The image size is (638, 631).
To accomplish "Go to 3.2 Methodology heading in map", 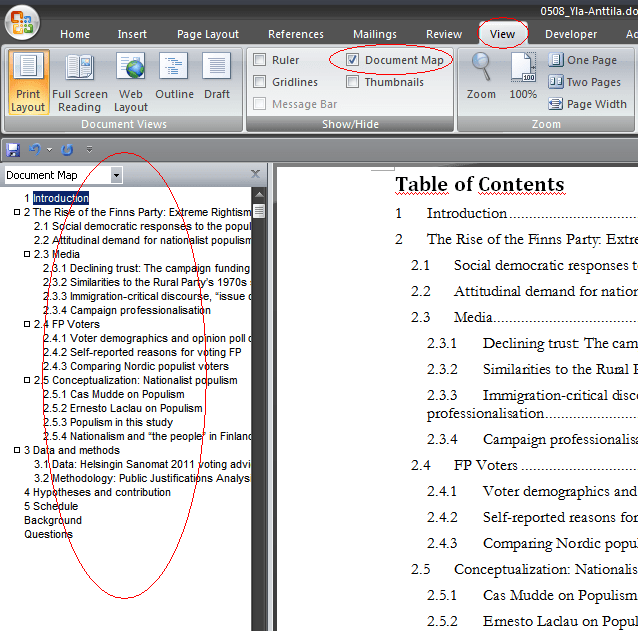I will pyautogui.click(x=142, y=478).
